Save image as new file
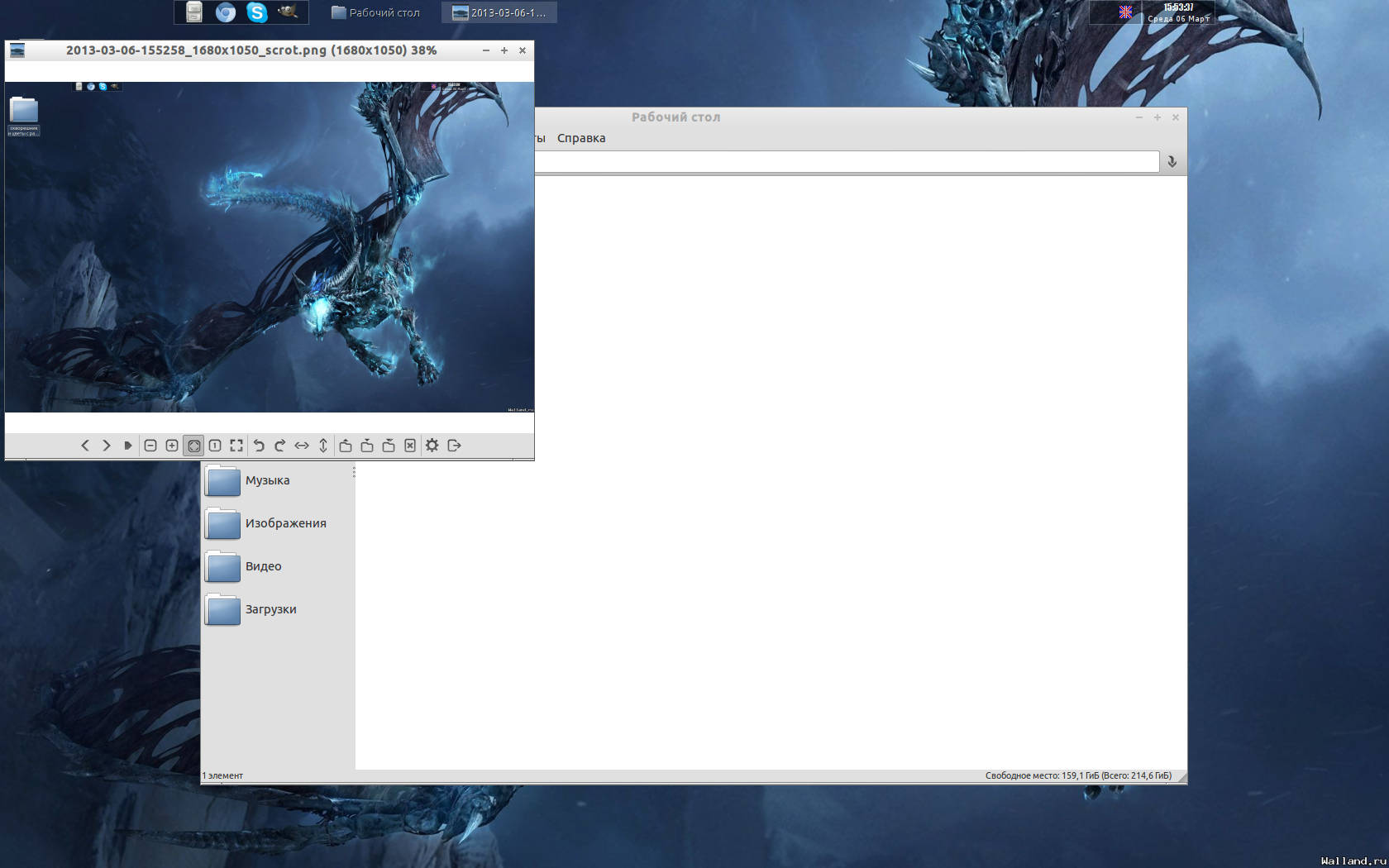Viewport: 1389px width, 868px height. (389, 446)
